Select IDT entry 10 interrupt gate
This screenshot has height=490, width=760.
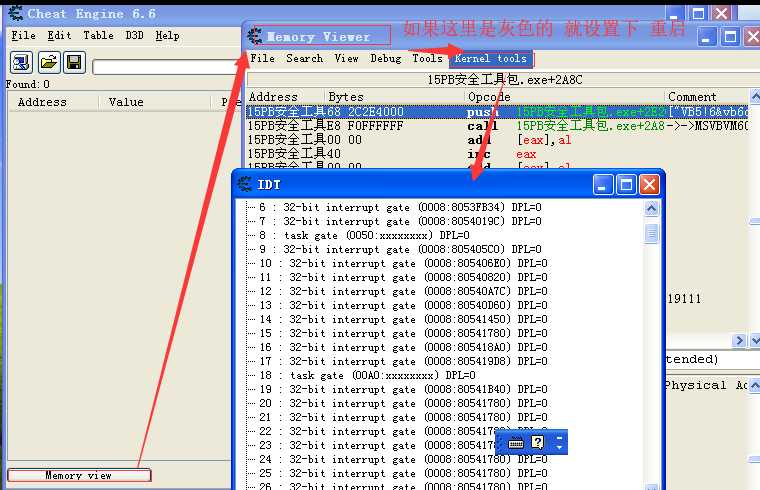403,264
